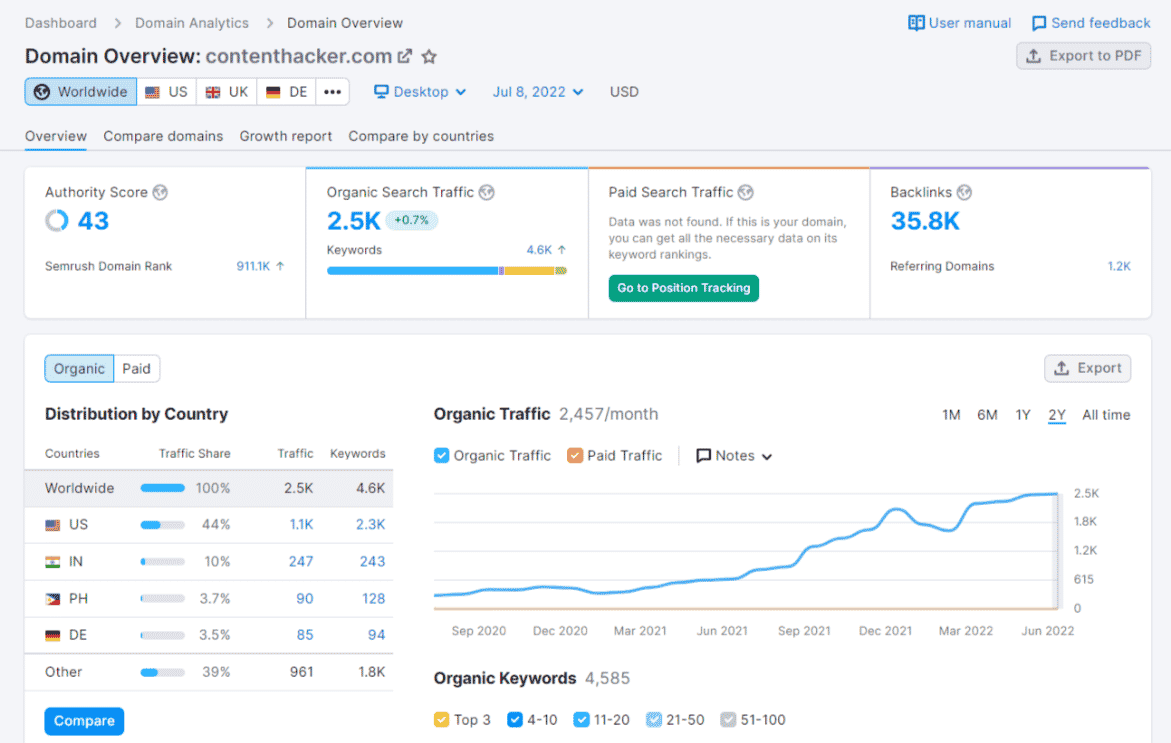Click first breadcrumb separator arrow after Dashboard
The image size is (1171, 743).
pyautogui.click(x=117, y=23)
